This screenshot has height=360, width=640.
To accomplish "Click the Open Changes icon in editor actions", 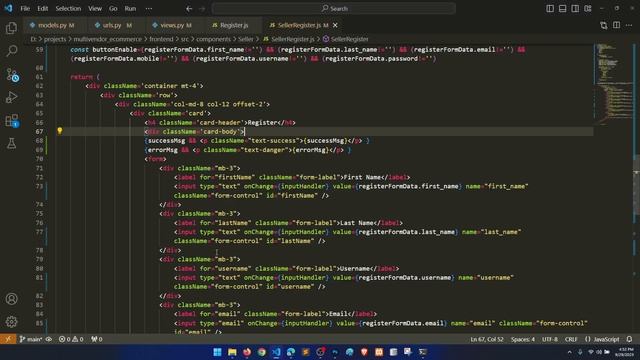I will (604, 25).
